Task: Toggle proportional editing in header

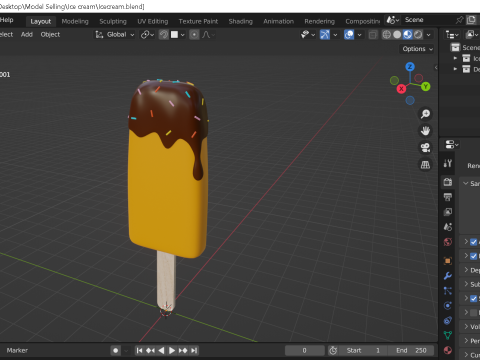Action: [194, 35]
